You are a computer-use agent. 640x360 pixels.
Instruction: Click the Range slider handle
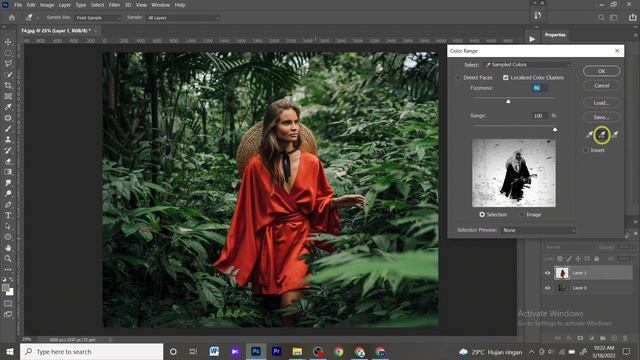point(555,129)
